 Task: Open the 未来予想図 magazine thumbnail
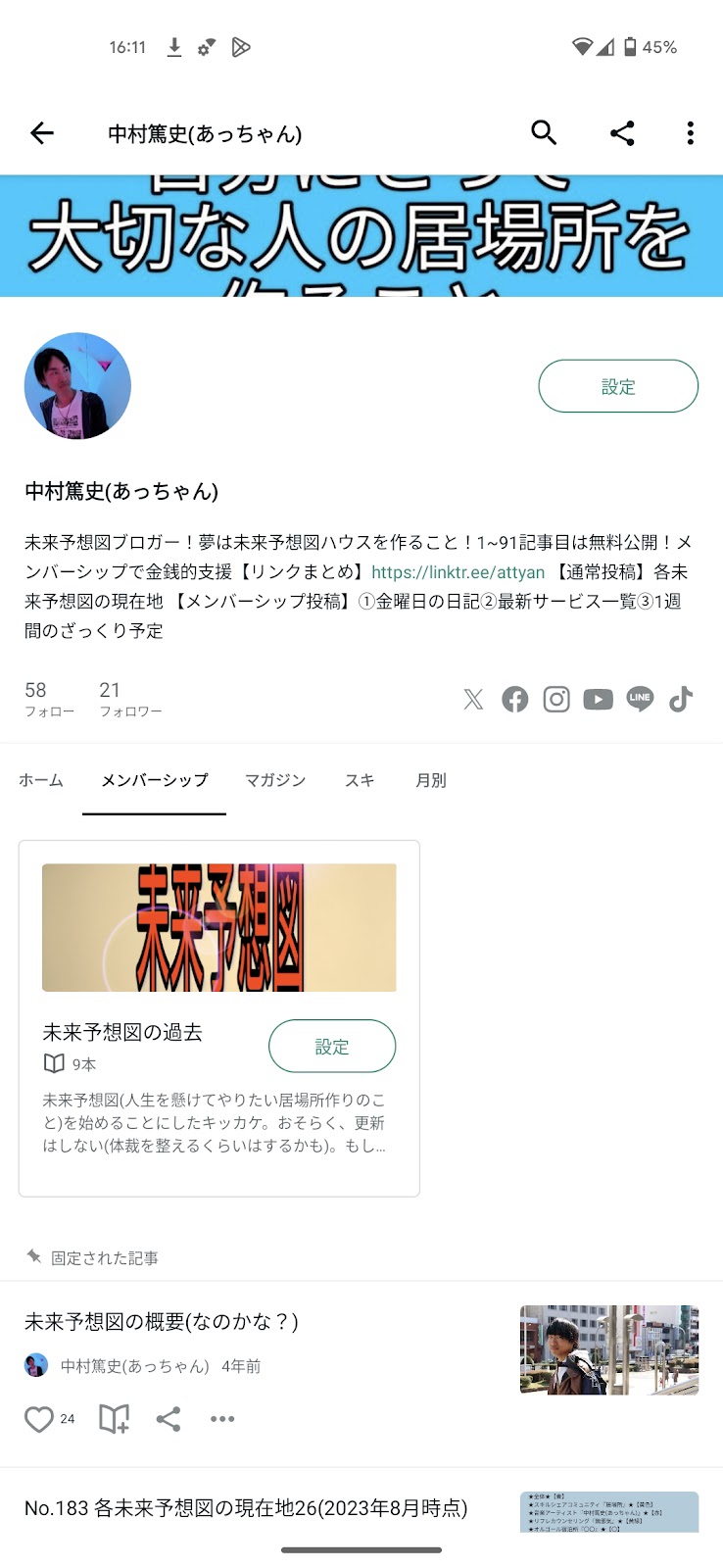(219, 927)
